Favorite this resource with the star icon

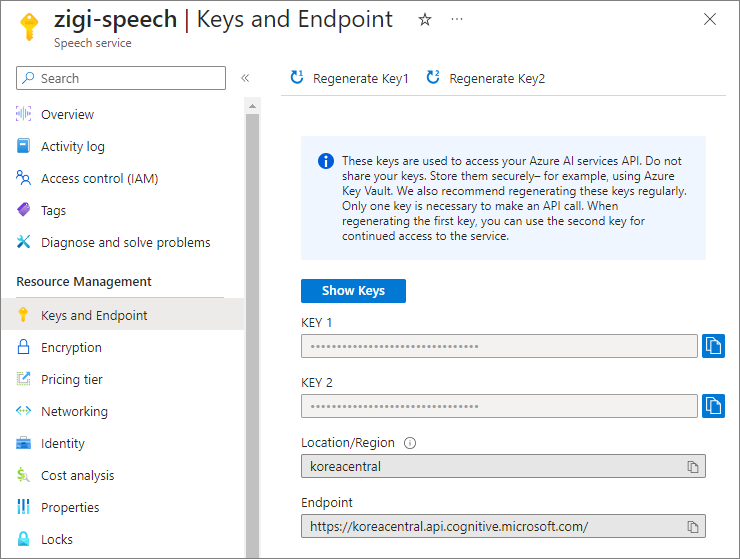(x=425, y=20)
